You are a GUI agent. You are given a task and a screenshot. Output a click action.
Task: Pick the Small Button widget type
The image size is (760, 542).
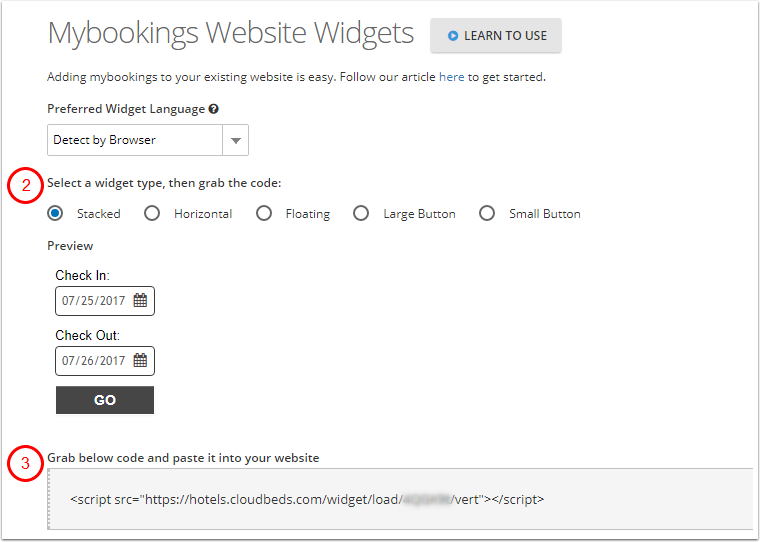(x=487, y=213)
